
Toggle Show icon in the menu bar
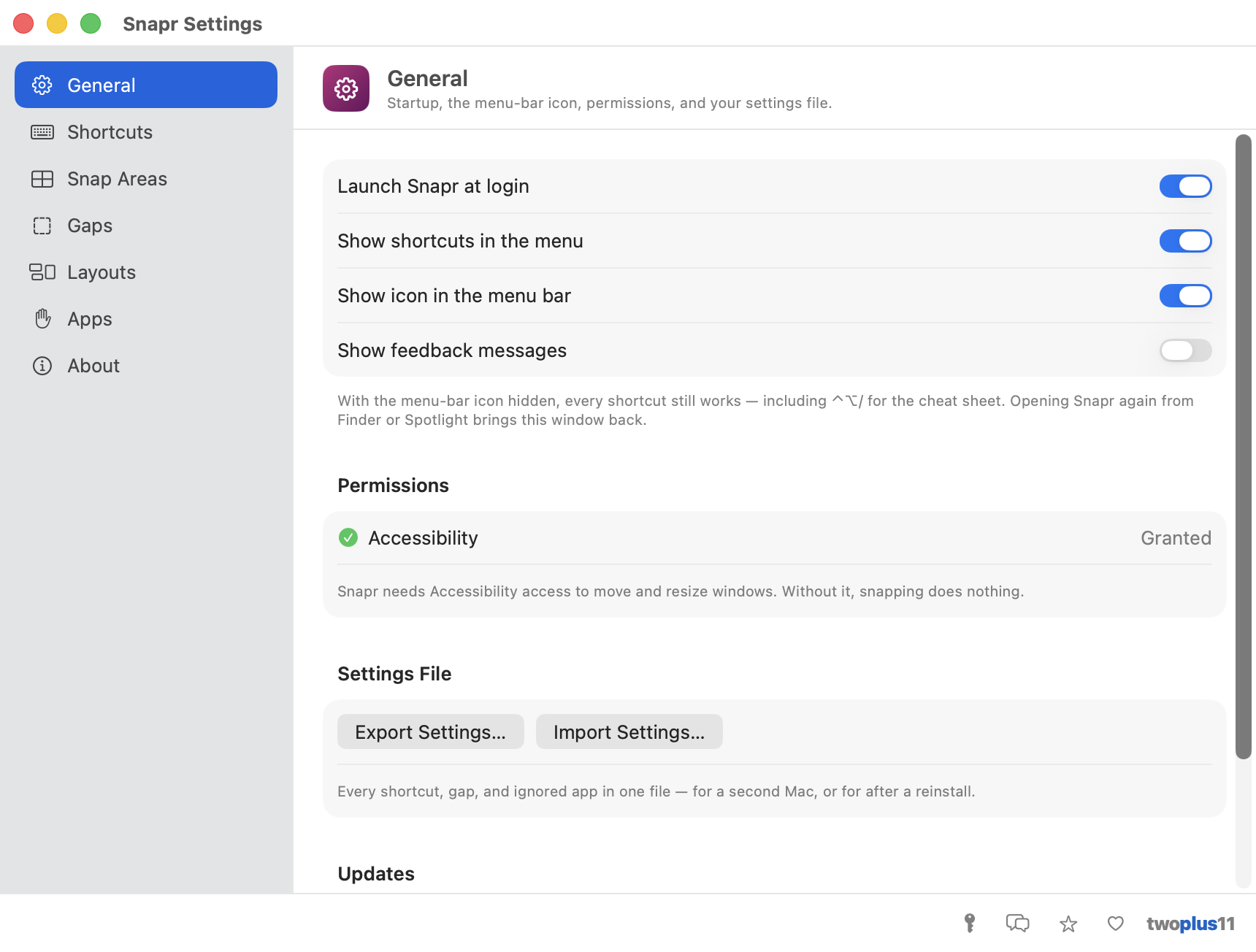(1186, 296)
